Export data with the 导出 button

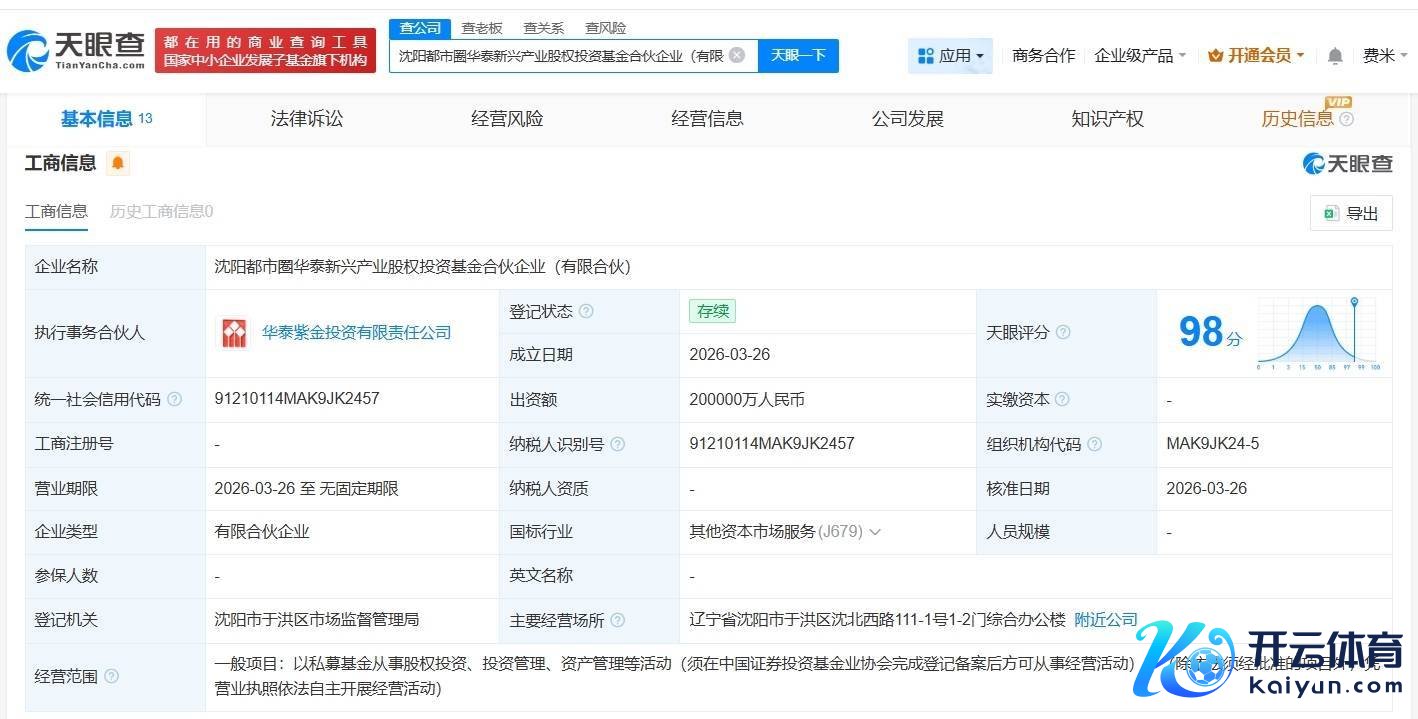pyautogui.click(x=1351, y=213)
